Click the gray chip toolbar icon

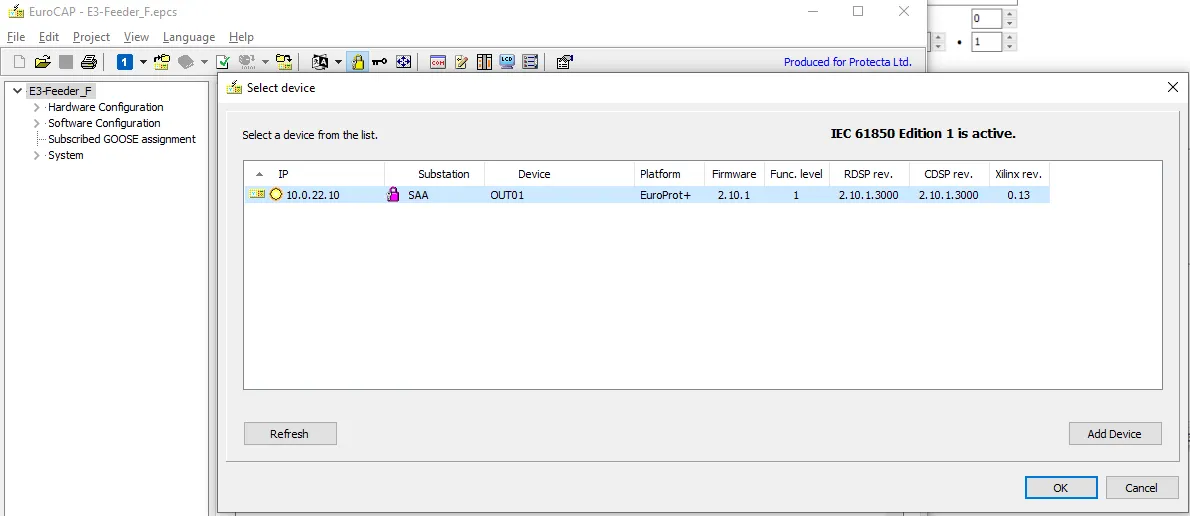coord(186,62)
